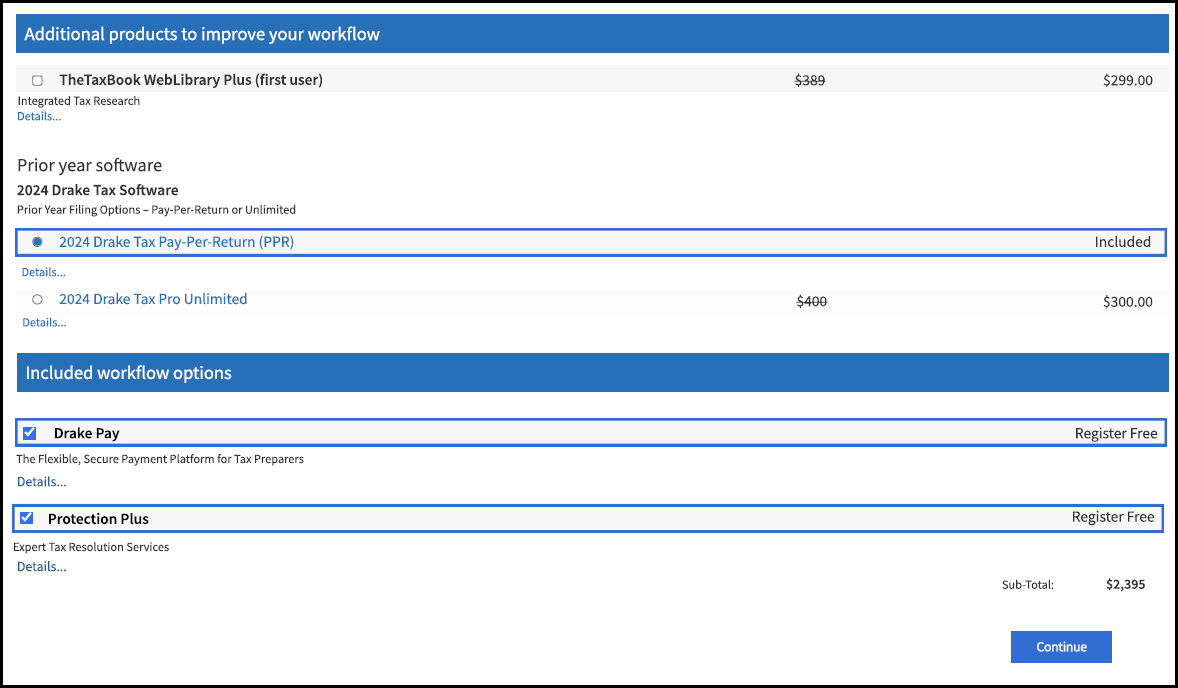Click the Continue button
The width and height of the screenshot is (1178, 688).
(x=1061, y=647)
